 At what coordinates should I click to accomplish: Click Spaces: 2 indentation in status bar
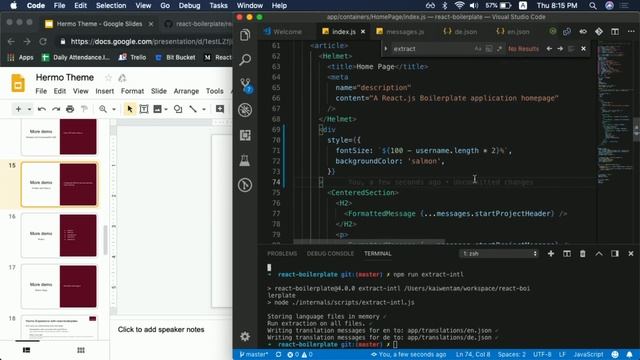coord(511,354)
